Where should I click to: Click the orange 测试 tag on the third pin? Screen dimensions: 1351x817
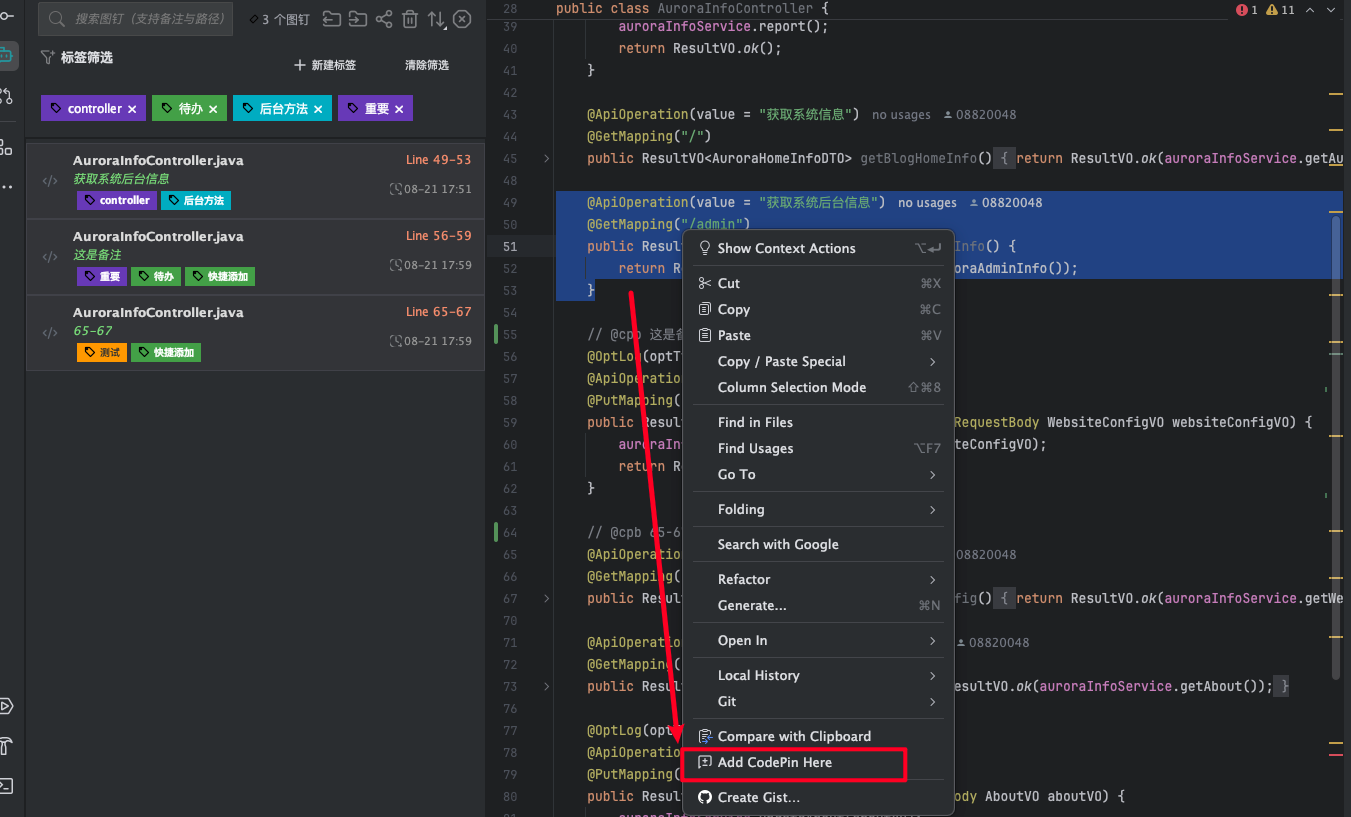(x=102, y=352)
